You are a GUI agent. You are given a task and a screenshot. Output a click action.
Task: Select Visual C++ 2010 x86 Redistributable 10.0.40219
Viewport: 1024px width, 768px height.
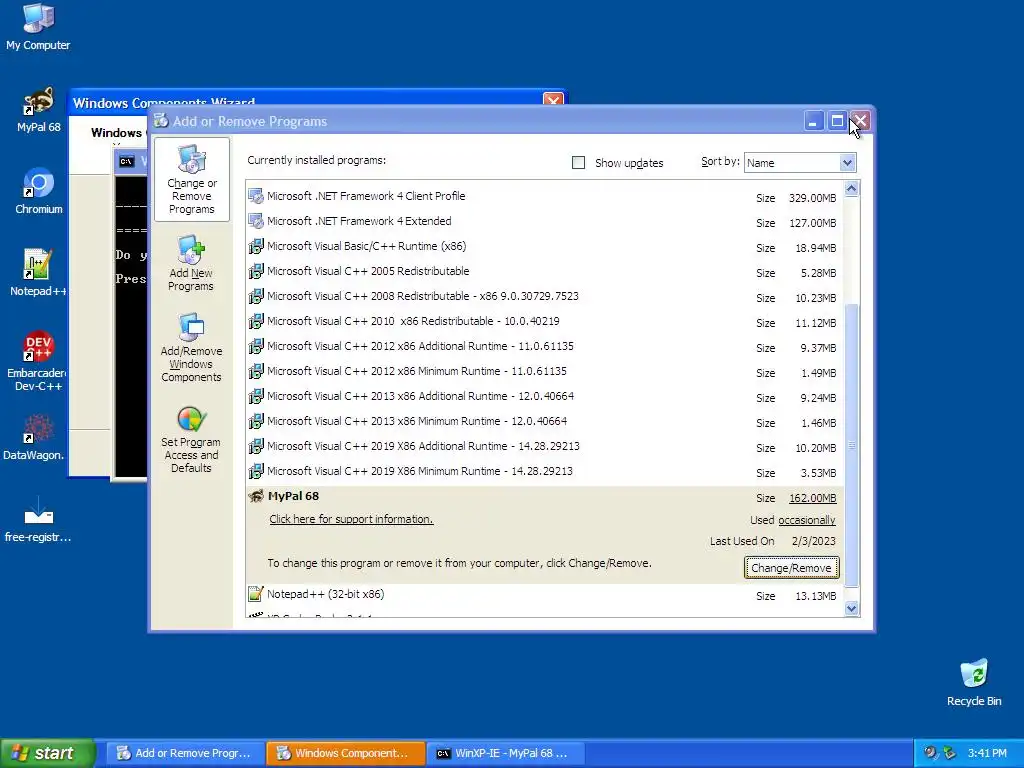tap(545, 321)
